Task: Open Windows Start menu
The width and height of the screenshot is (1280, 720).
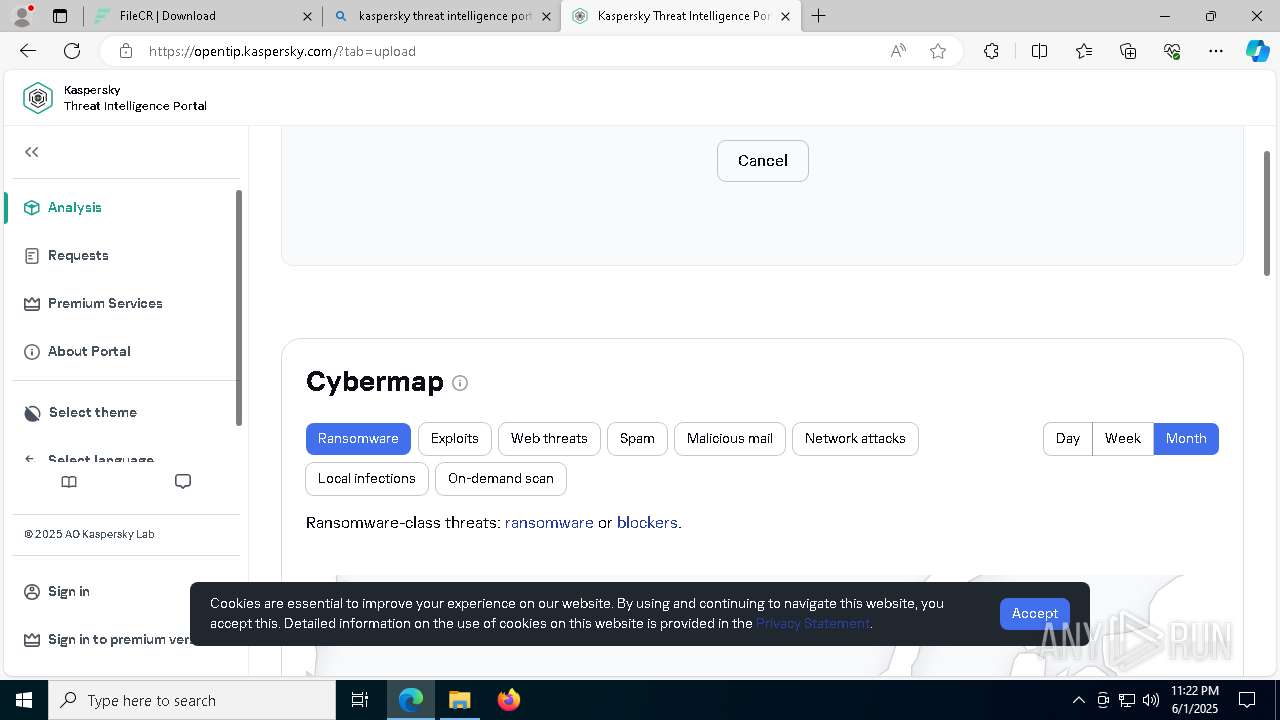Action: tap(24, 700)
